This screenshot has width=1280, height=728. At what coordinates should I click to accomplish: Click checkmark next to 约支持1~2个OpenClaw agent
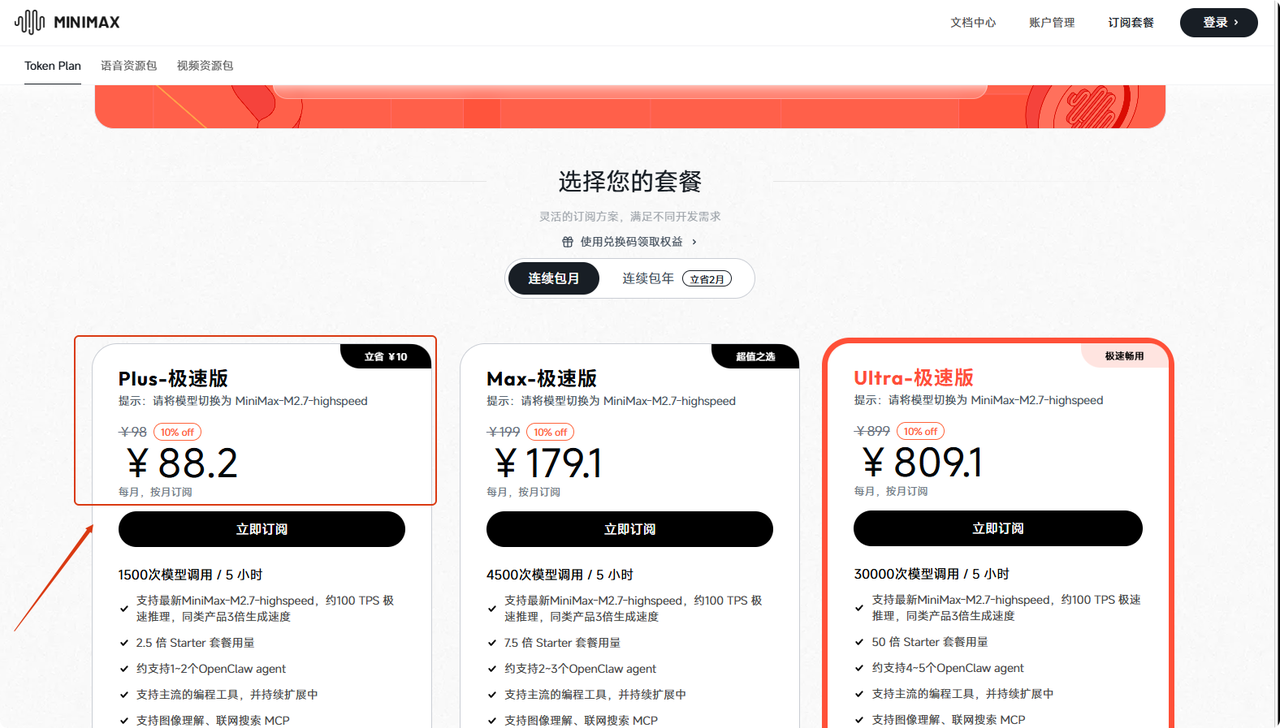point(124,669)
